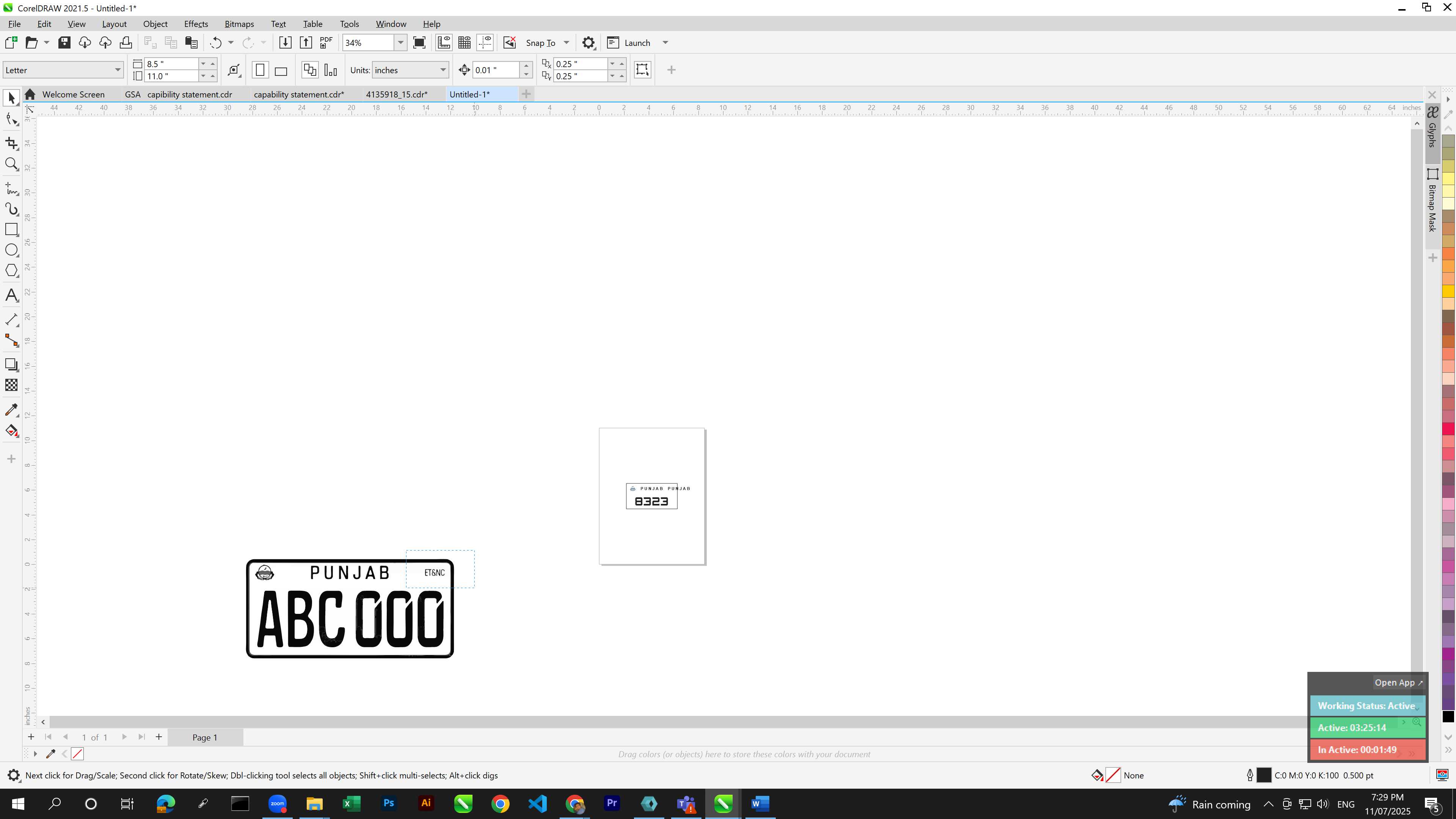
Task: Click the Undo arrow icon
Action: pos(215,42)
